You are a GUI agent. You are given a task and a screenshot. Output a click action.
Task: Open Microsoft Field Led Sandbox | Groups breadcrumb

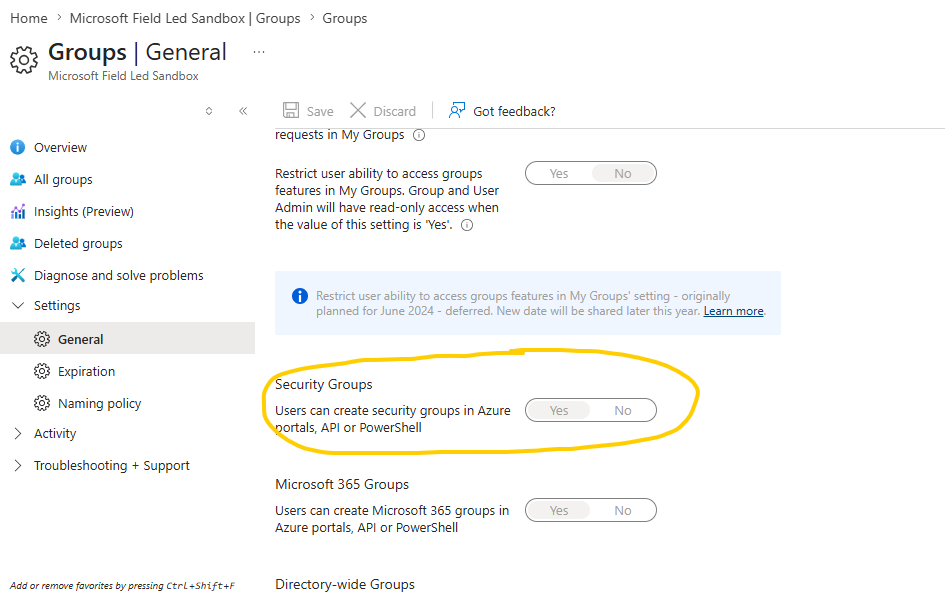185,18
